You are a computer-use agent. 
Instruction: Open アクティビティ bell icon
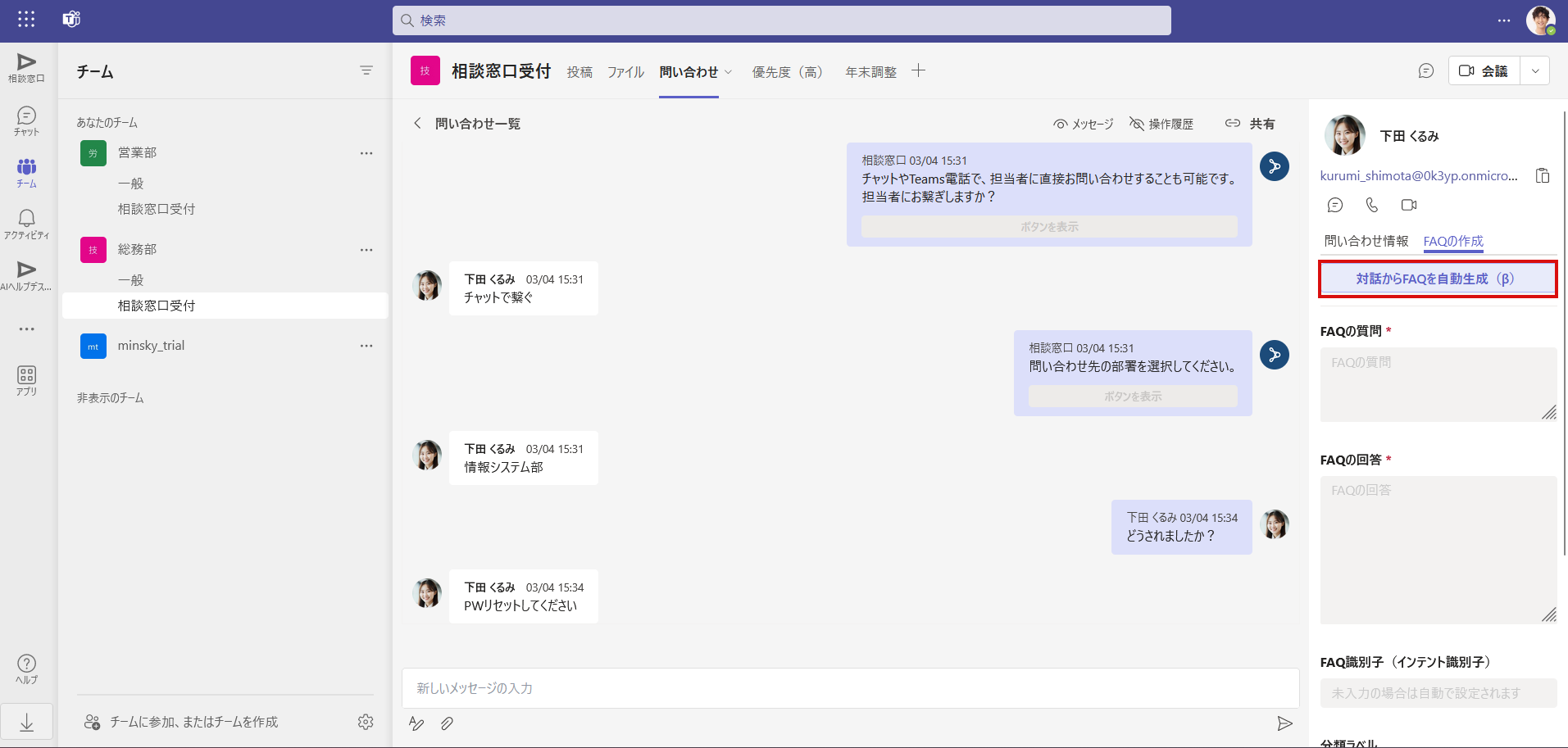click(x=26, y=224)
